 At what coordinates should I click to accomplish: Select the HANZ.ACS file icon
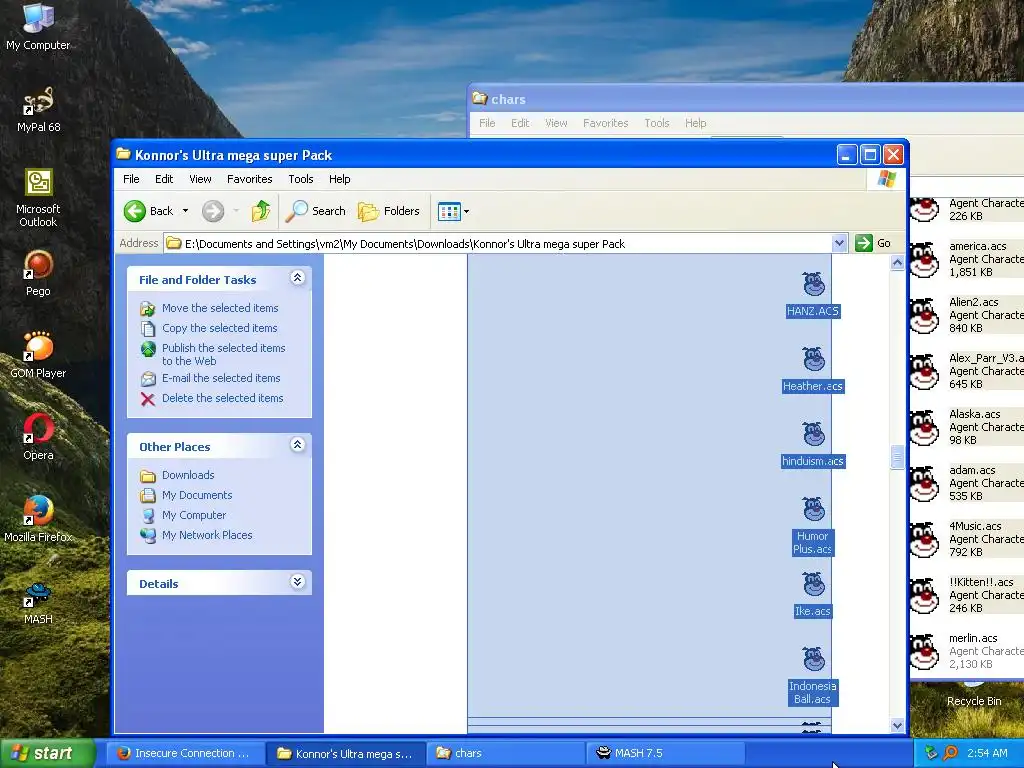click(813, 285)
